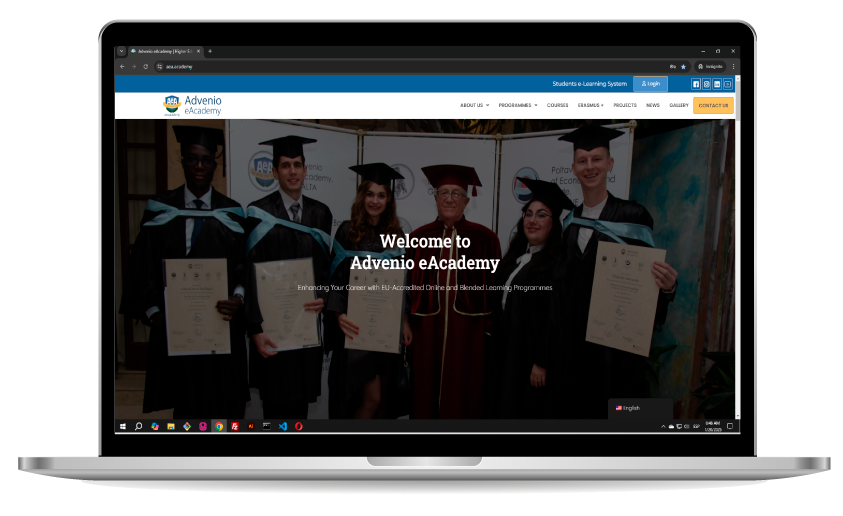Reload the page with refresh icon
This screenshot has width=843, height=516.
click(x=146, y=67)
